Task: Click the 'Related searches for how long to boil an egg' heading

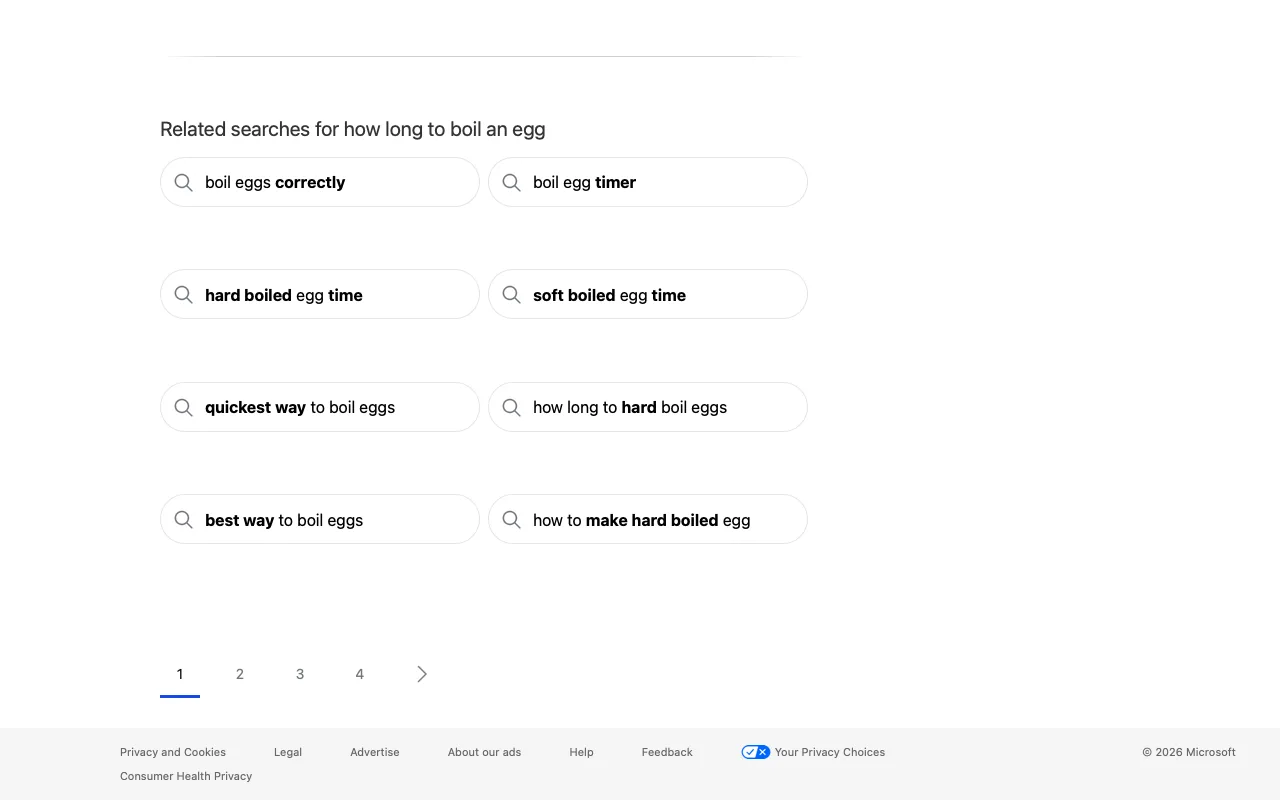Action: 353,129
